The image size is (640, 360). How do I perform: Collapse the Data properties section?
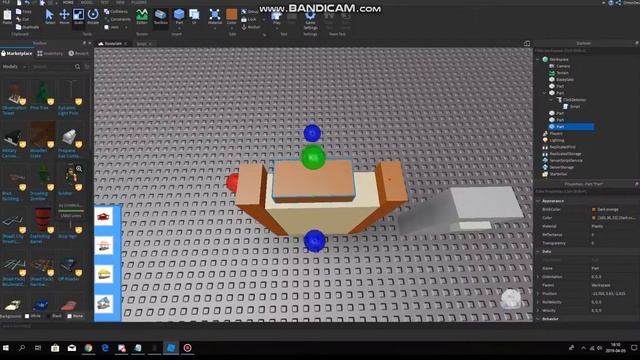coord(538,251)
